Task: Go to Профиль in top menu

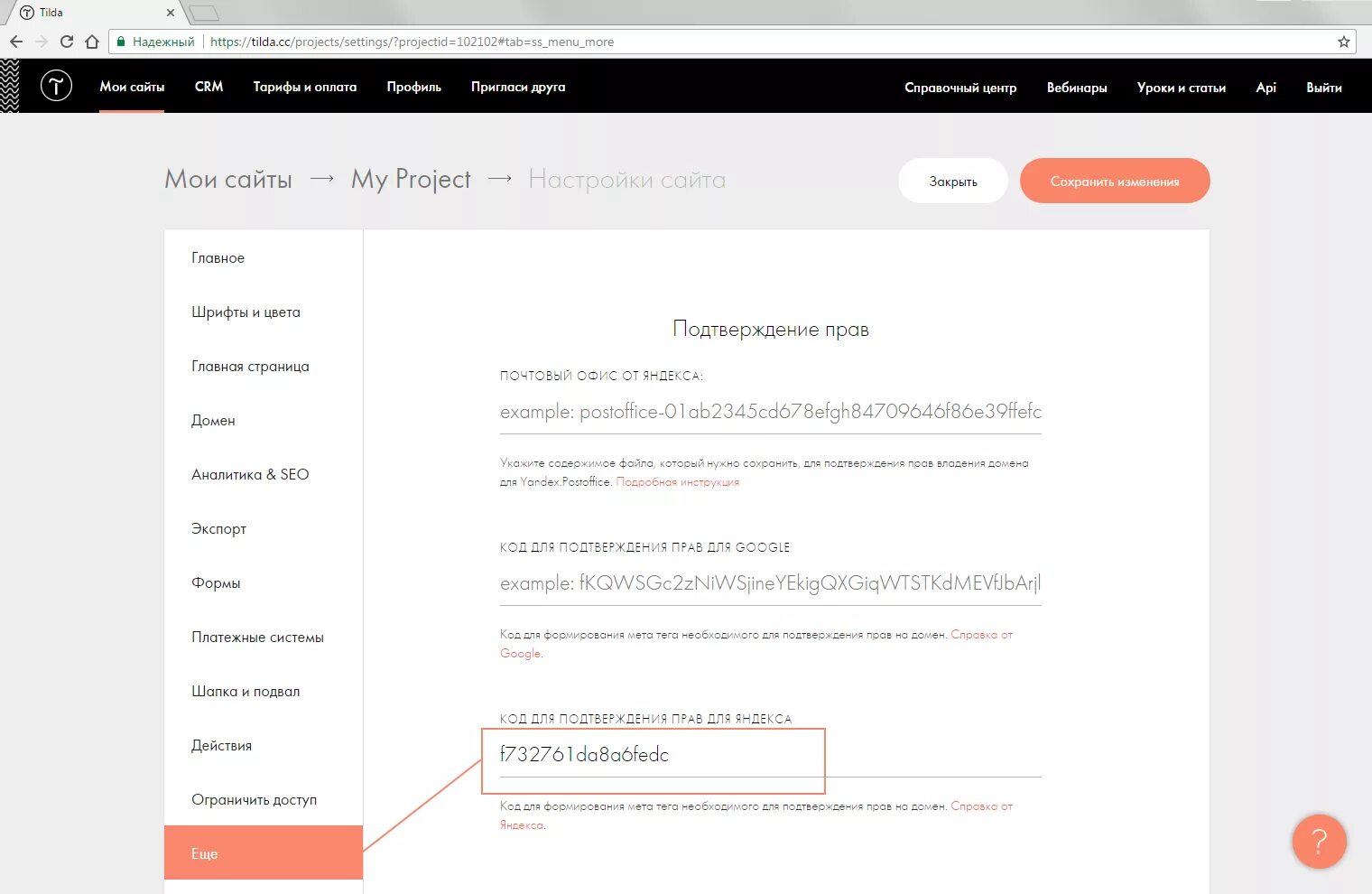Action: point(414,87)
